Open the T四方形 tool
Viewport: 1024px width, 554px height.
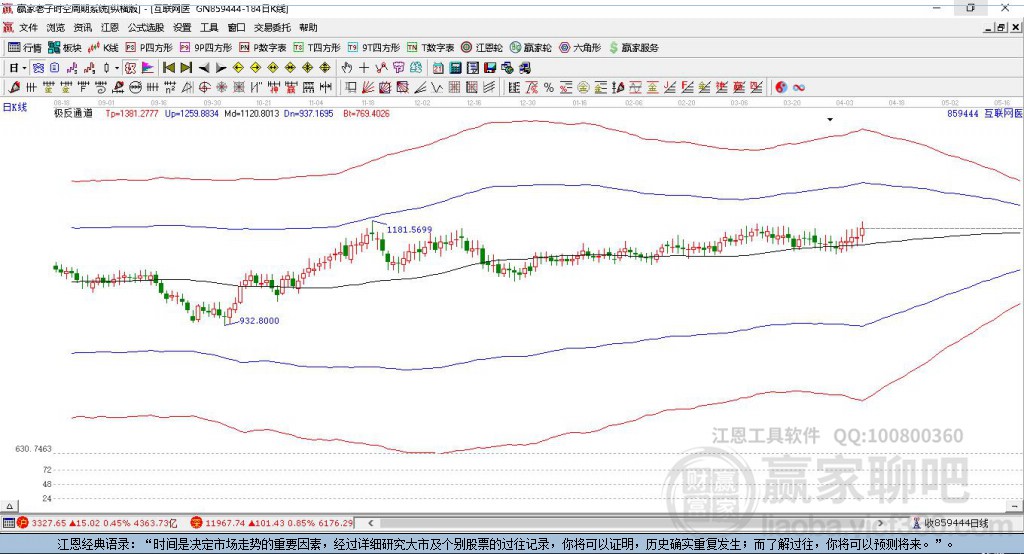click(x=317, y=48)
